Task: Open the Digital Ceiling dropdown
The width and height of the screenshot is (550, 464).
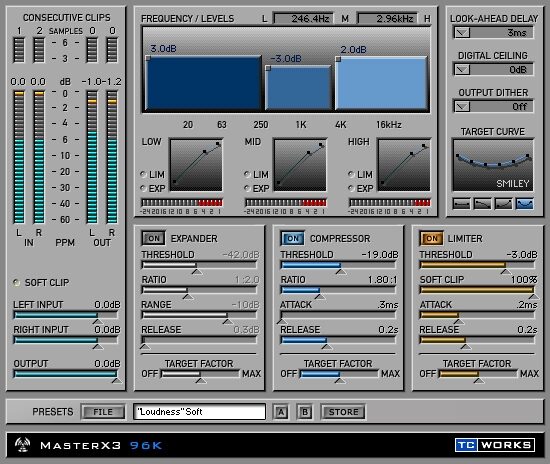Action: coord(462,69)
